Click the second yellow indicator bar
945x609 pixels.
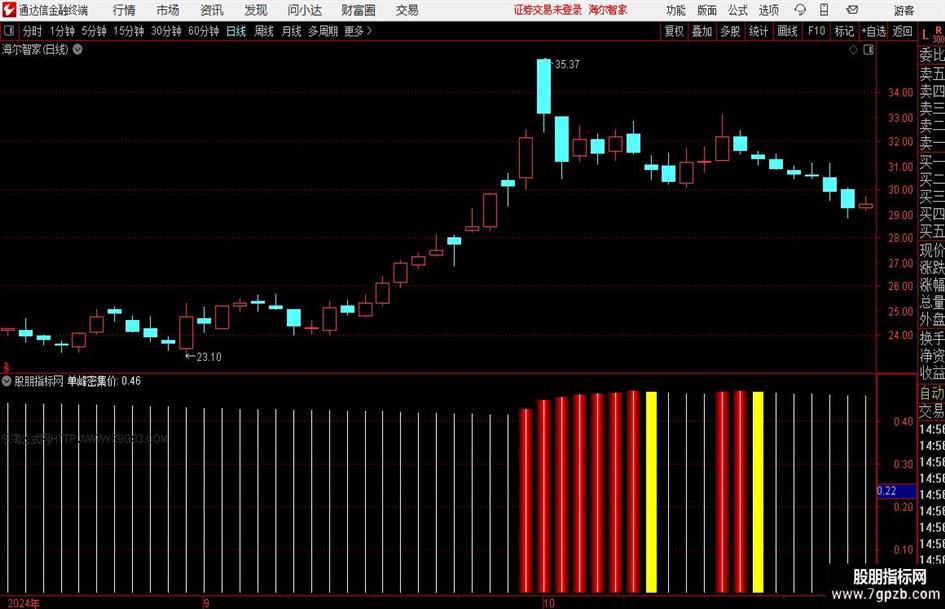point(758,492)
